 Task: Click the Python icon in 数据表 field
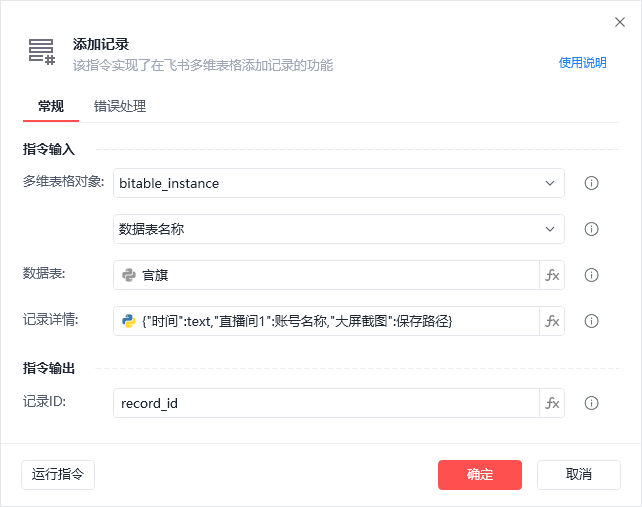tap(129, 275)
